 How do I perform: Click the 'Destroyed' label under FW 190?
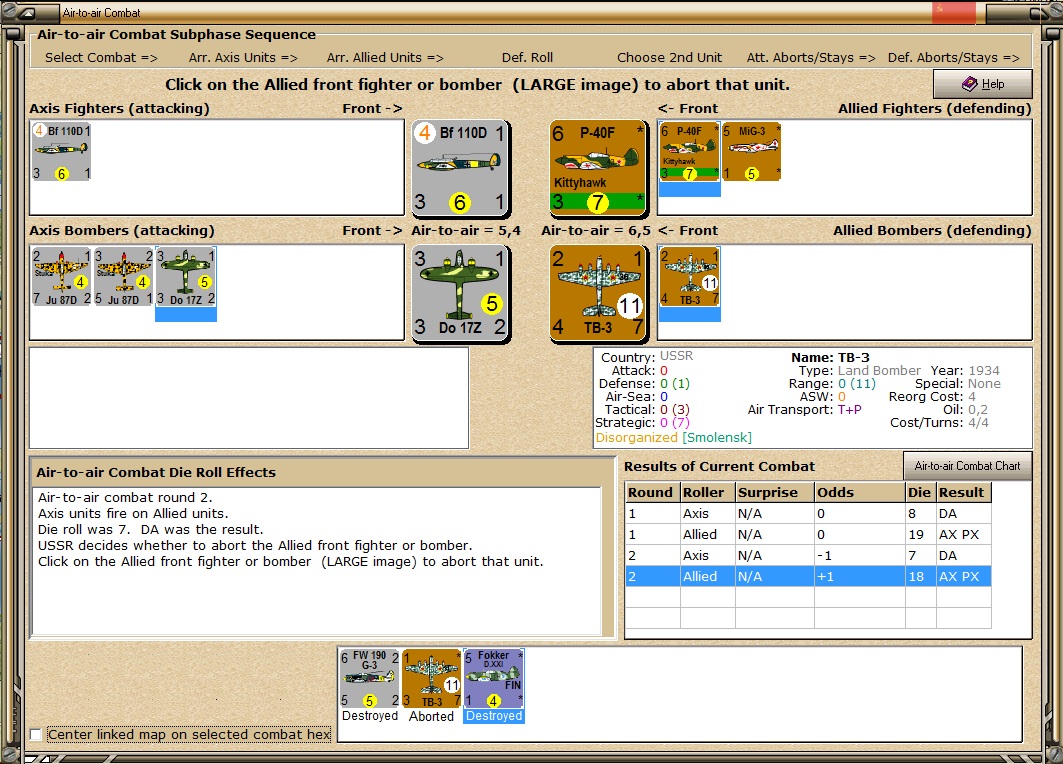[370, 716]
